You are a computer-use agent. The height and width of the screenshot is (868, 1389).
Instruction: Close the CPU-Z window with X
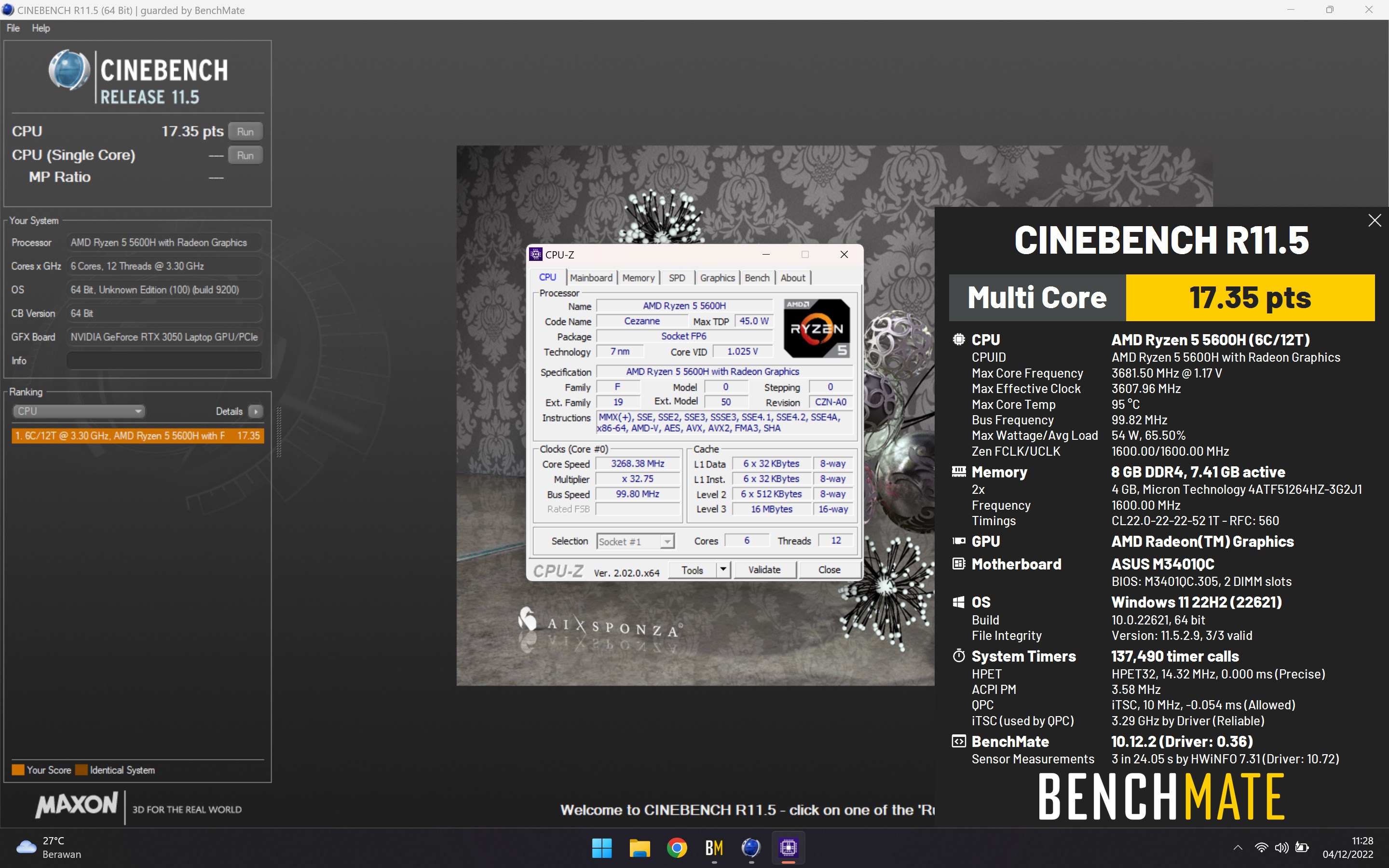[x=844, y=254]
